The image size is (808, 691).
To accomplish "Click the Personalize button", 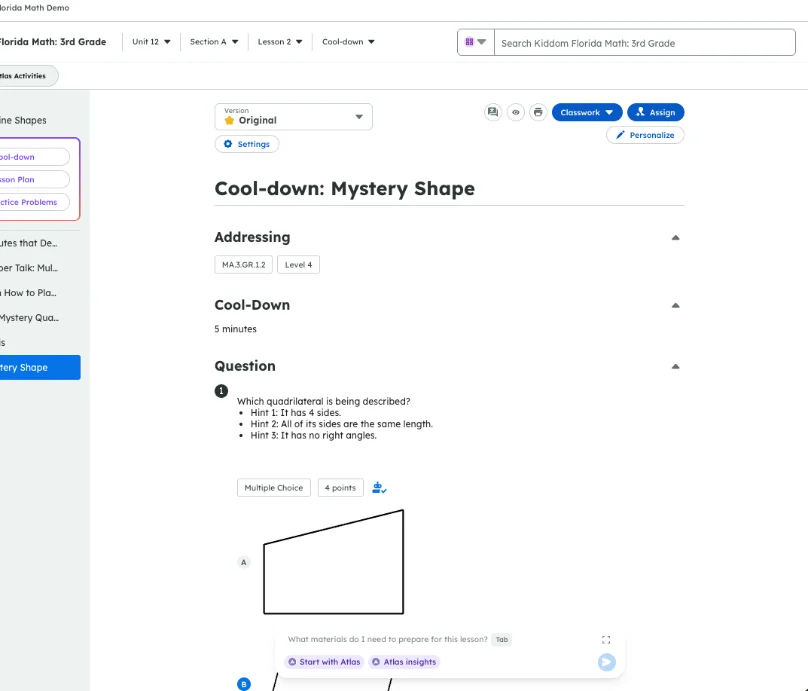I will point(645,135).
